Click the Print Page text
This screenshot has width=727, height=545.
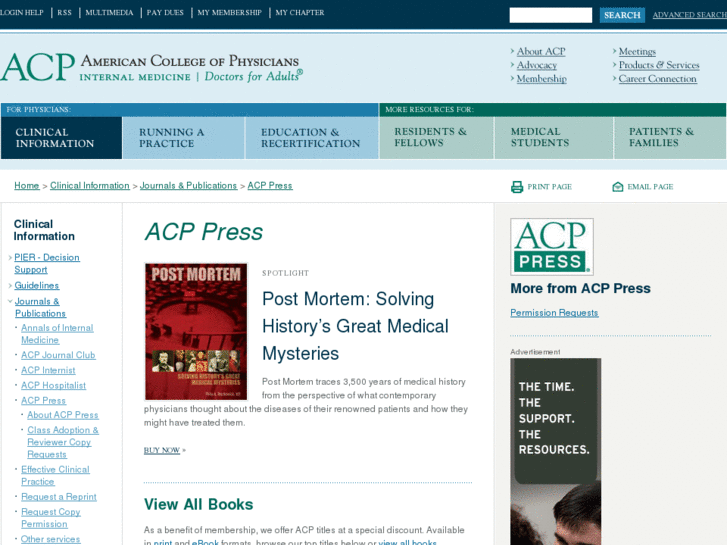point(549,187)
